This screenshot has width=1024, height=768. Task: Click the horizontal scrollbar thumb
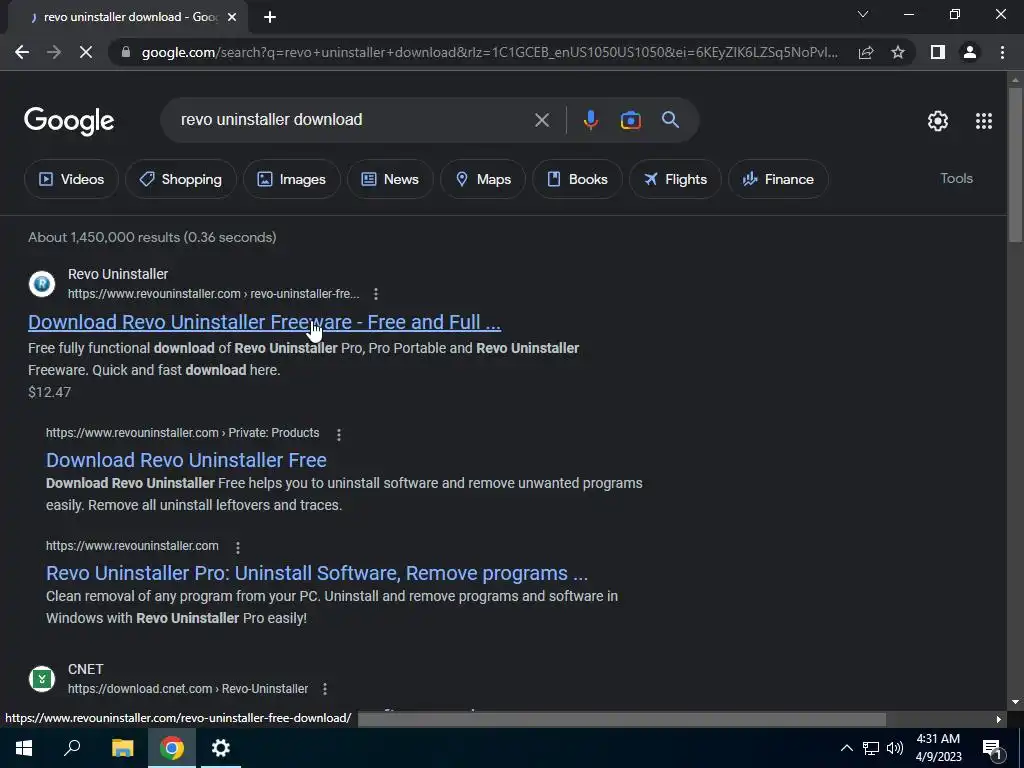622,719
